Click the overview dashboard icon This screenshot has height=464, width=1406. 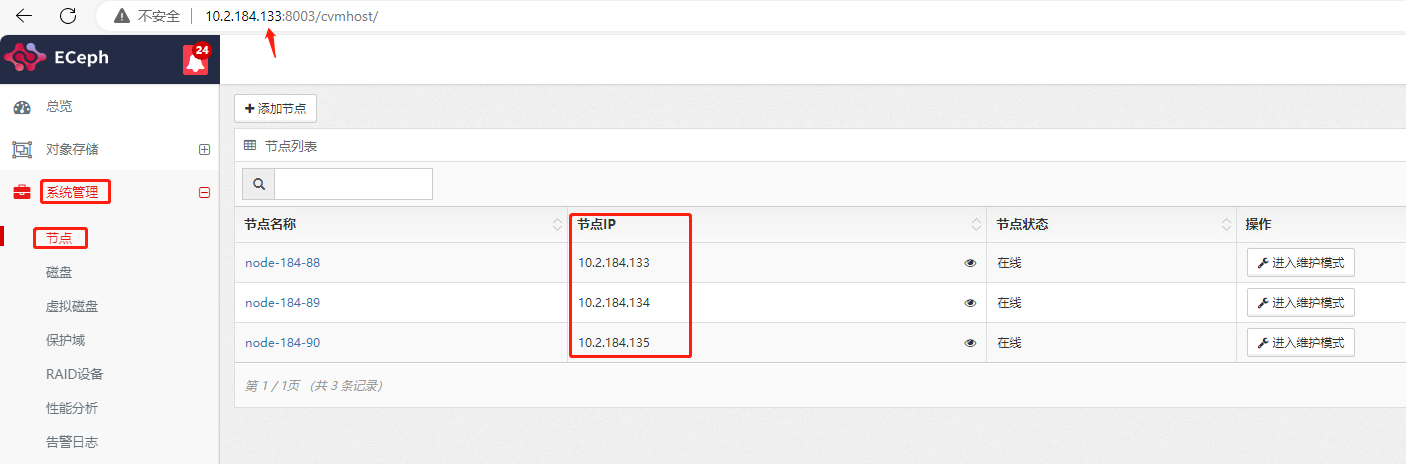[22, 107]
